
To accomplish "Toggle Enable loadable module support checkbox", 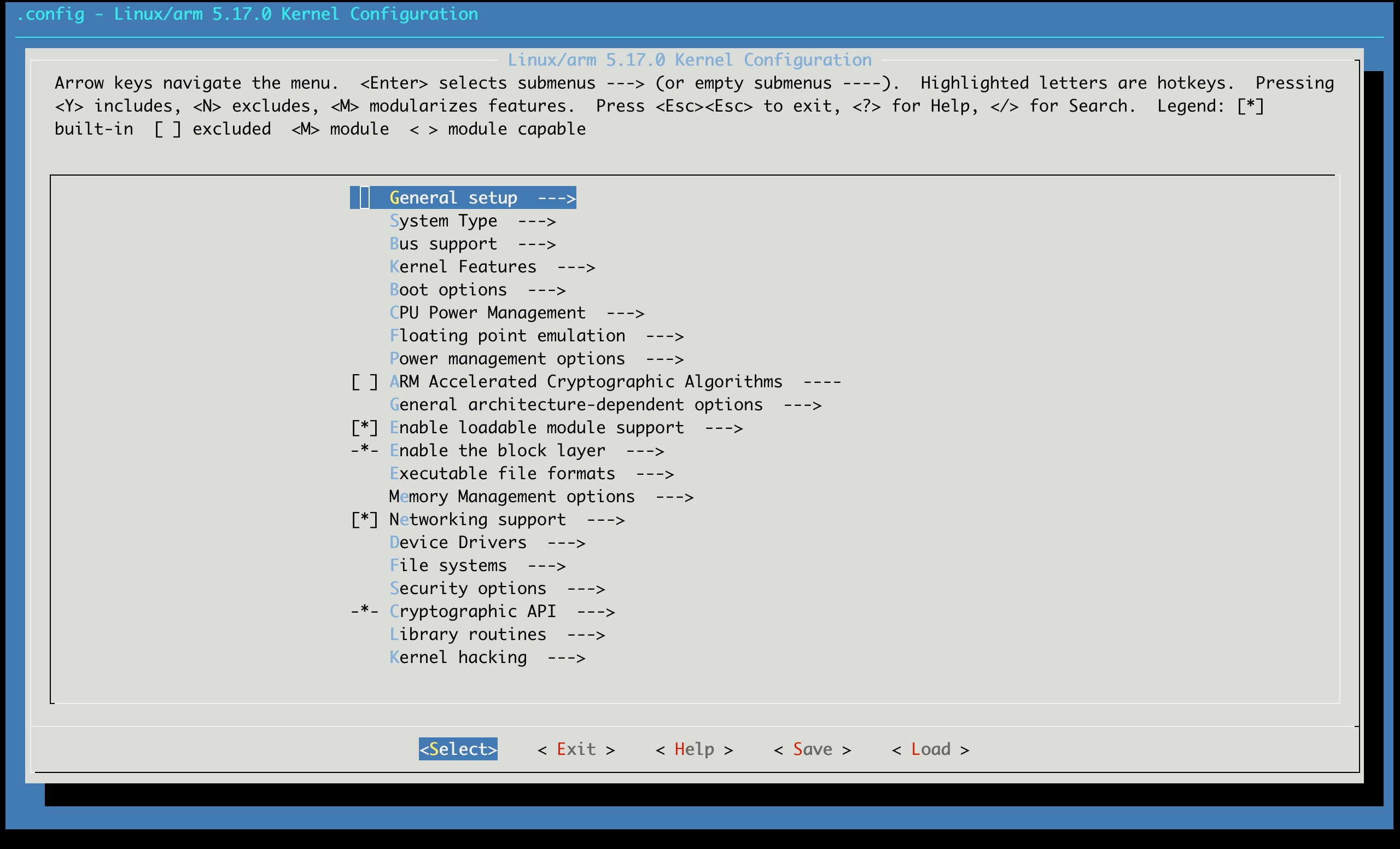I will (x=364, y=428).
